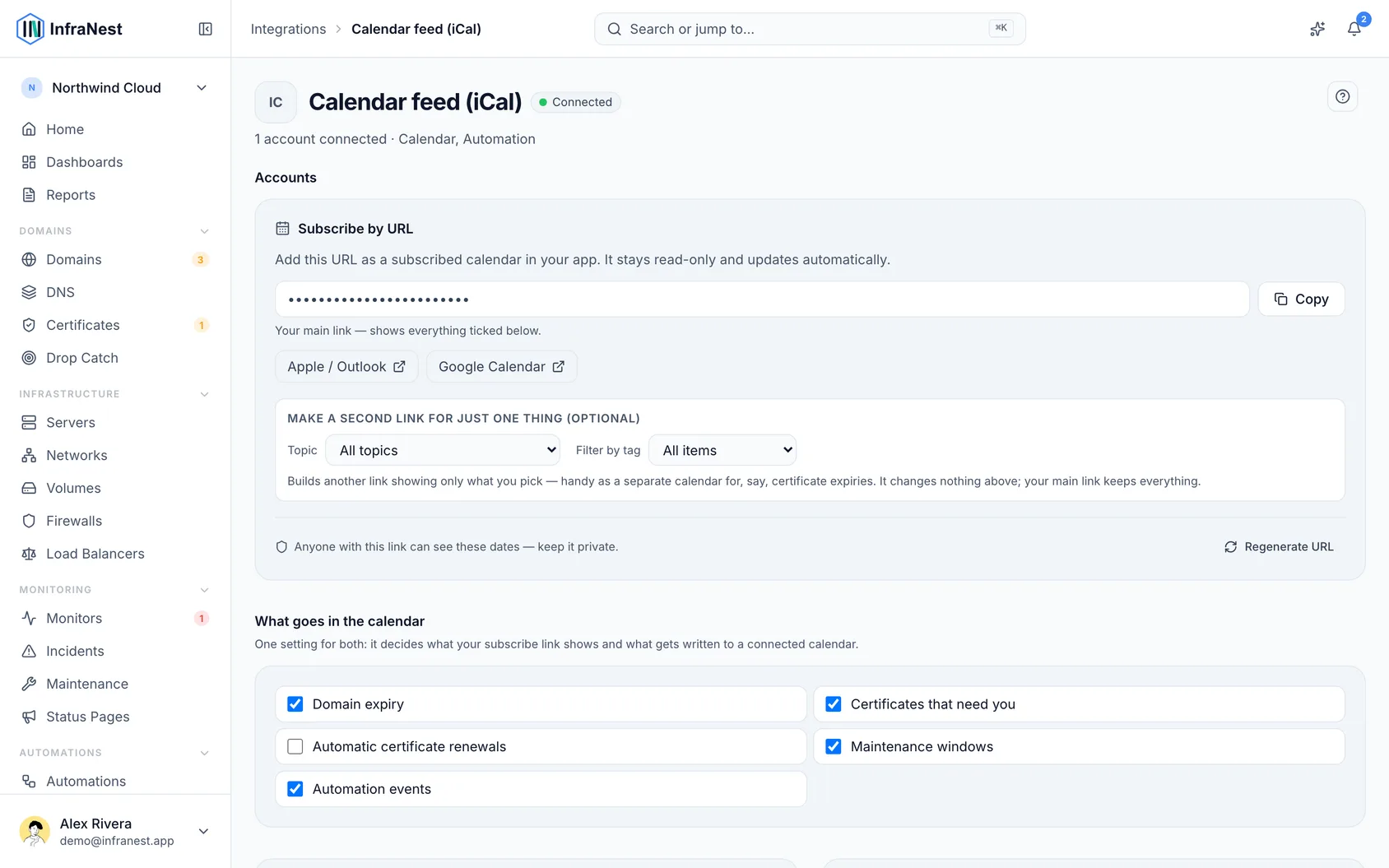Viewport: 1389px width, 868px height.
Task: Open Alex Rivera account menu
Action: (x=115, y=831)
